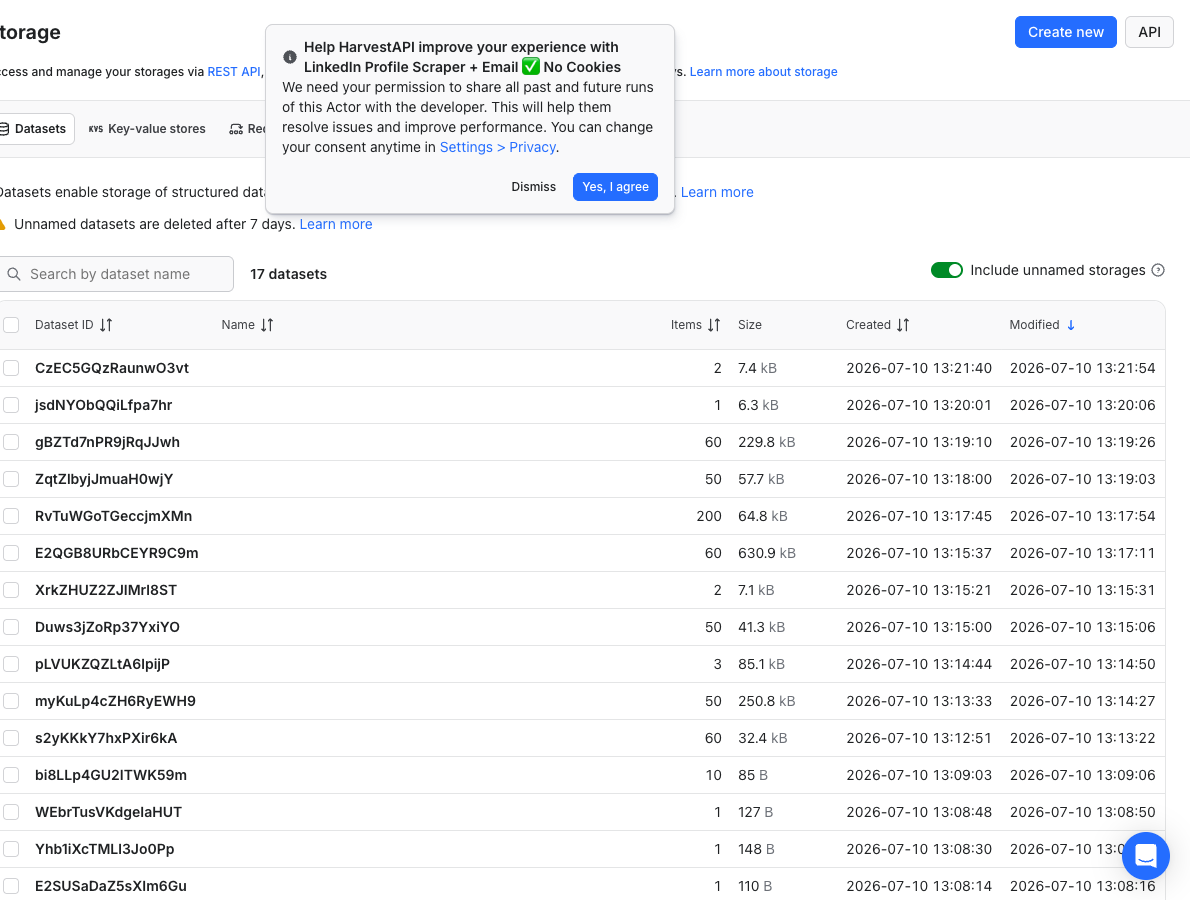This screenshot has height=900, width=1190.
Task: Tick the checkbox for RvTuWGoTGeccjmXMn
Action: (x=11, y=516)
